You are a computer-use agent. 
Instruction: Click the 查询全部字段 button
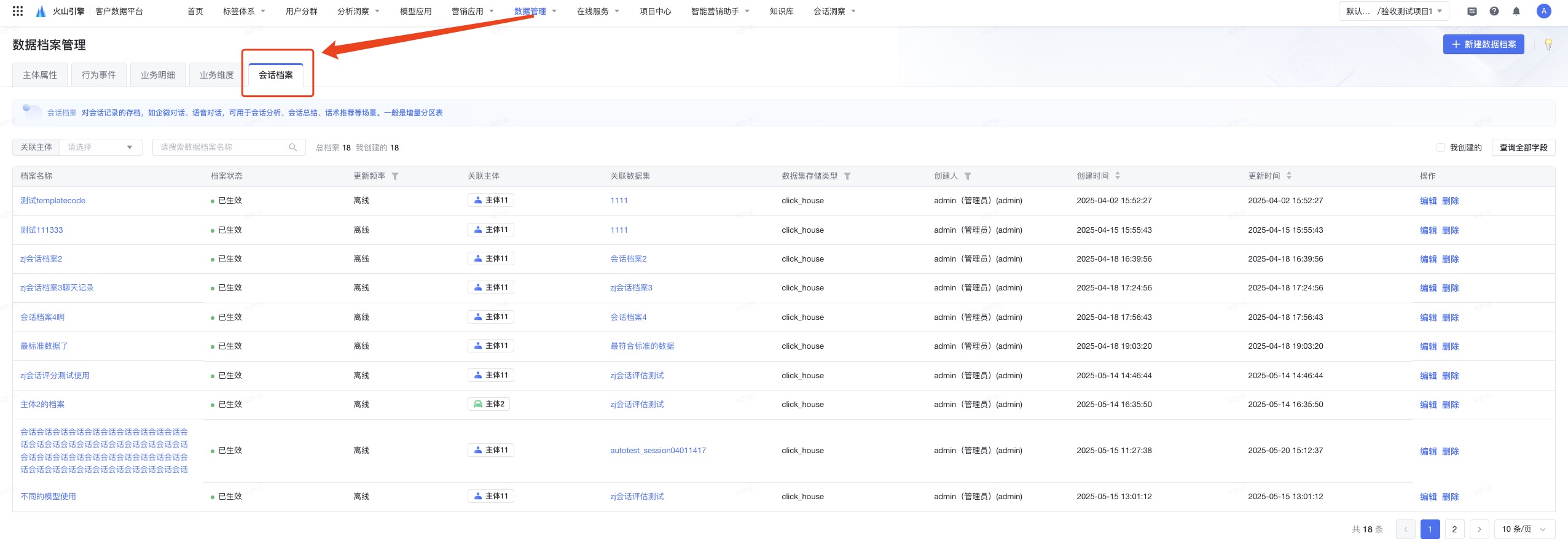pyautogui.click(x=1523, y=147)
